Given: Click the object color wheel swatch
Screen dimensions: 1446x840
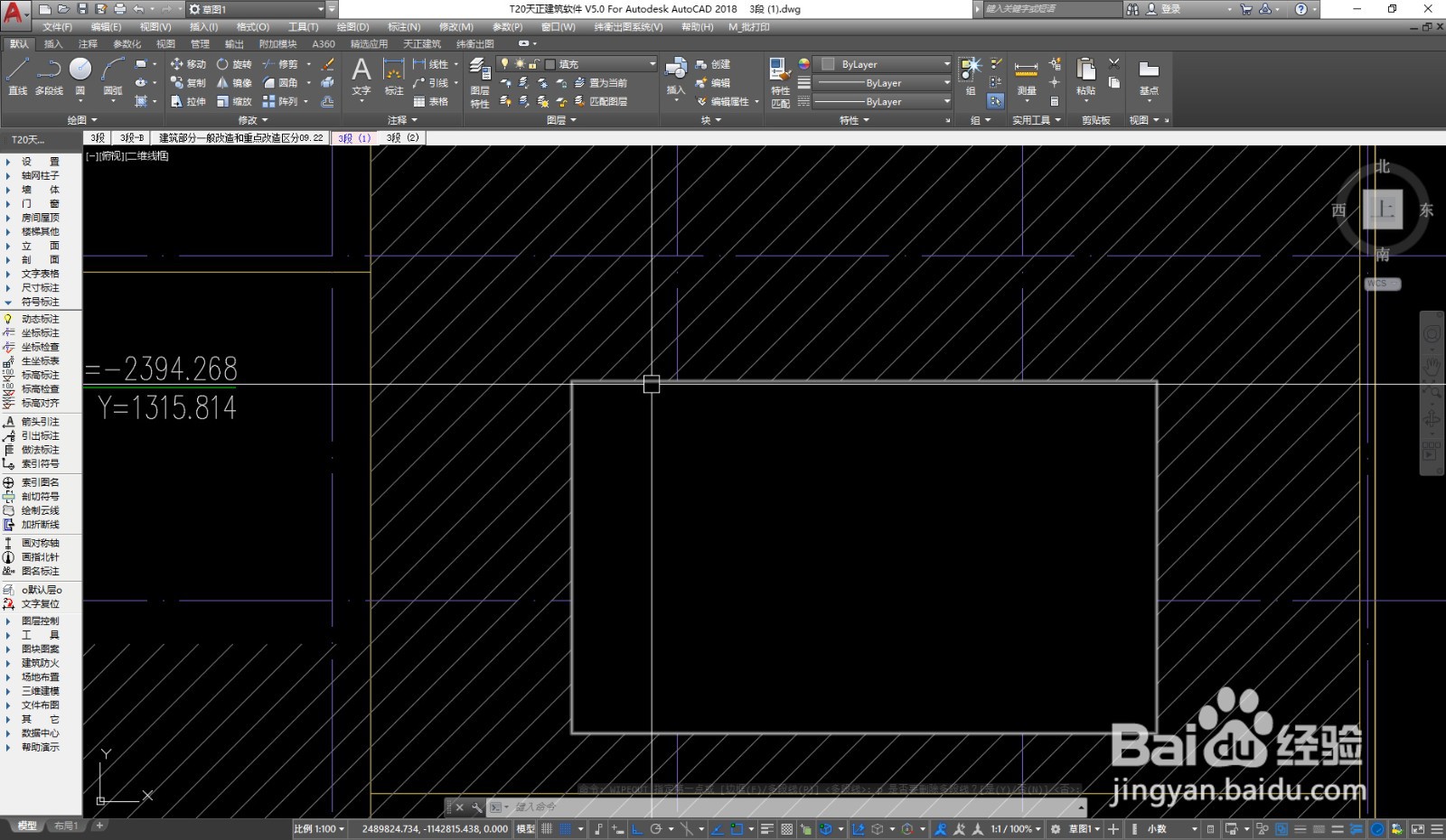Looking at the screenshot, I should click(803, 64).
